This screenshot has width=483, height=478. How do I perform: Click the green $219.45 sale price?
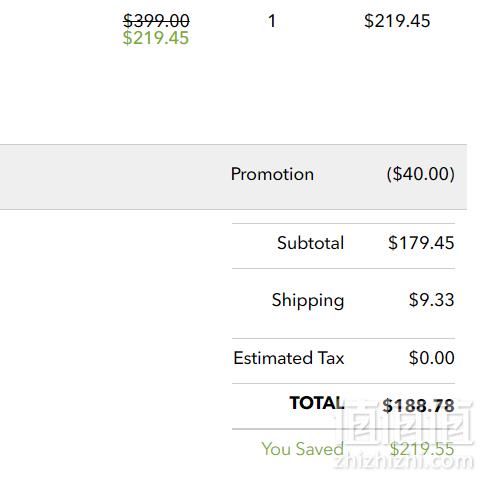(x=156, y=38)
